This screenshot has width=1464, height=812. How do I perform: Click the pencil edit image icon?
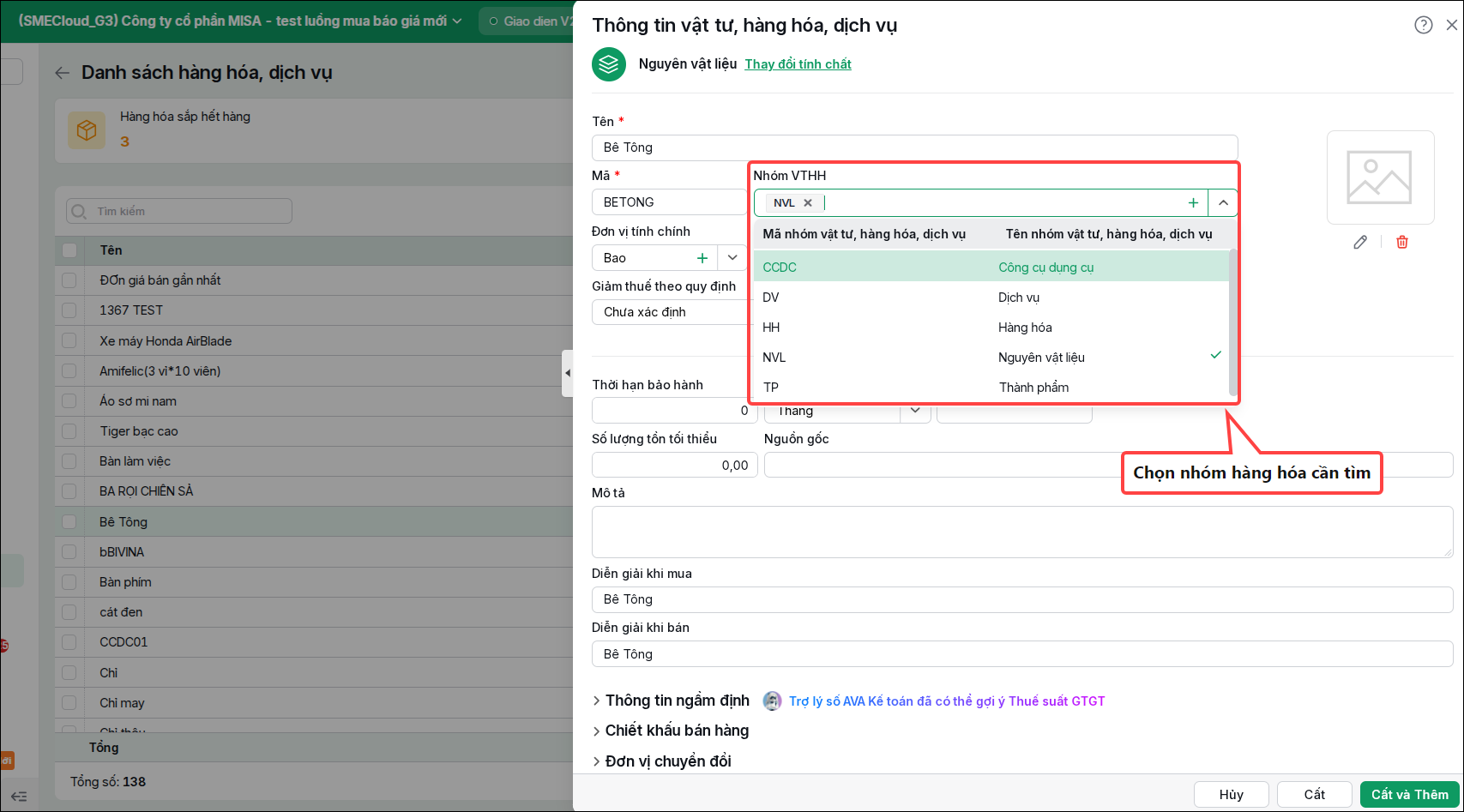1360,242
